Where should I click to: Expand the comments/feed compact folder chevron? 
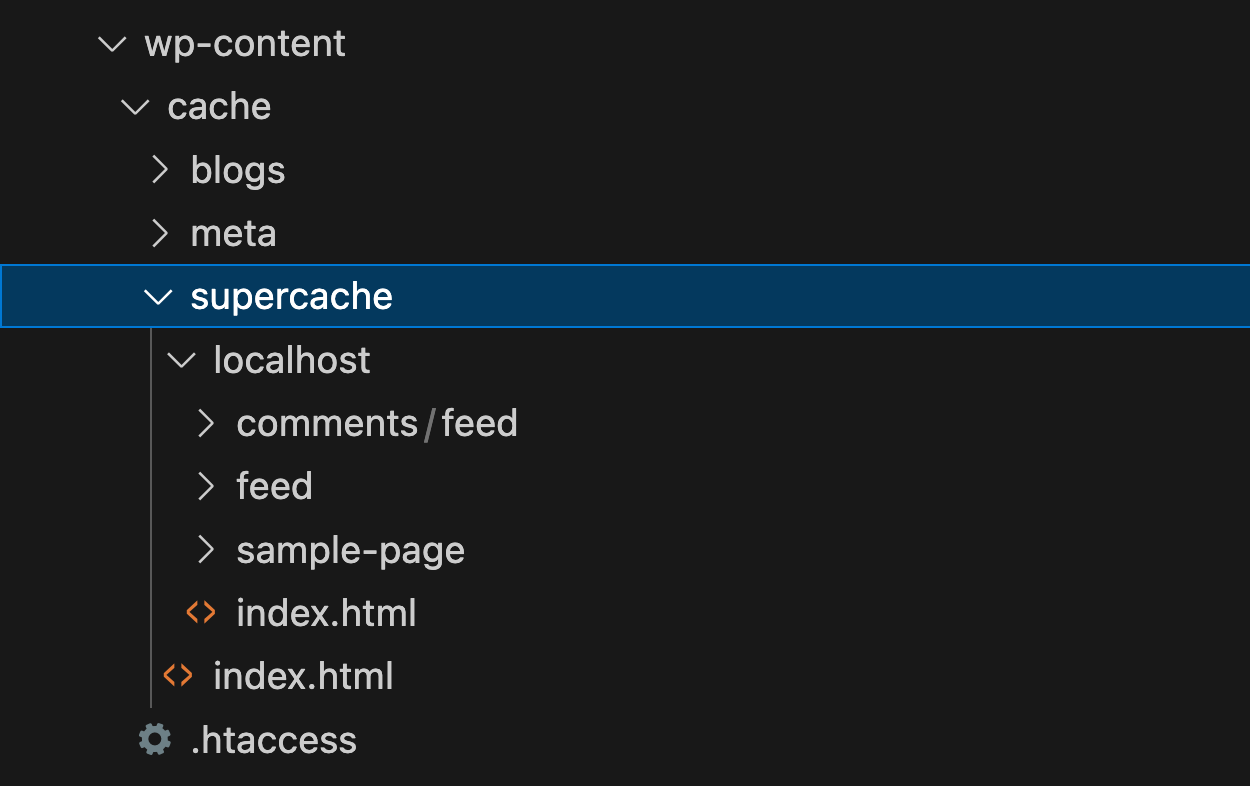click(x=205, y=423)
